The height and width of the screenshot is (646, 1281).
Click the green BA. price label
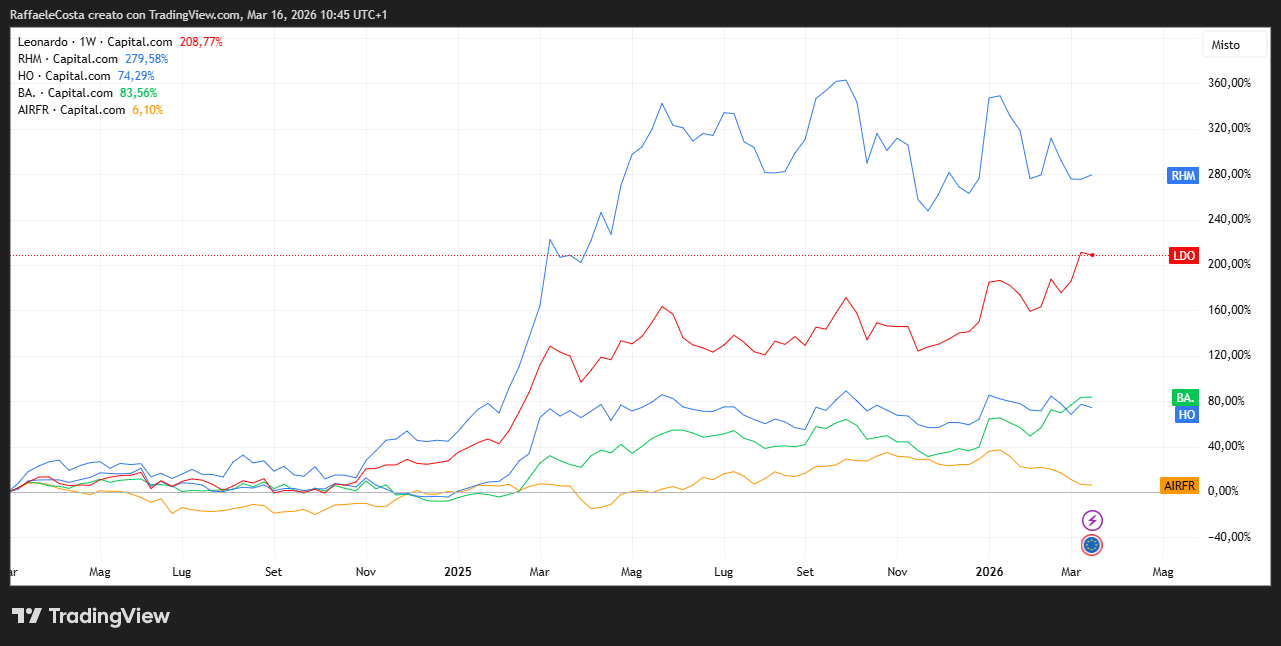[x=1185, y=398]
